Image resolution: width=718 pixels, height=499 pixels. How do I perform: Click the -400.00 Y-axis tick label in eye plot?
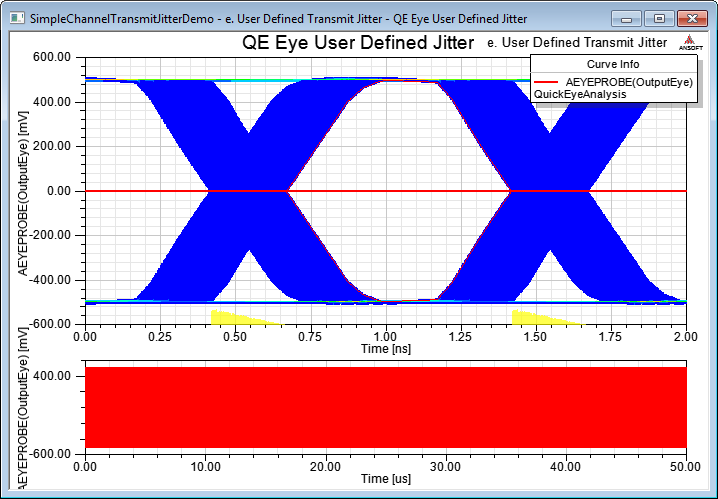(x=49, y=280)
